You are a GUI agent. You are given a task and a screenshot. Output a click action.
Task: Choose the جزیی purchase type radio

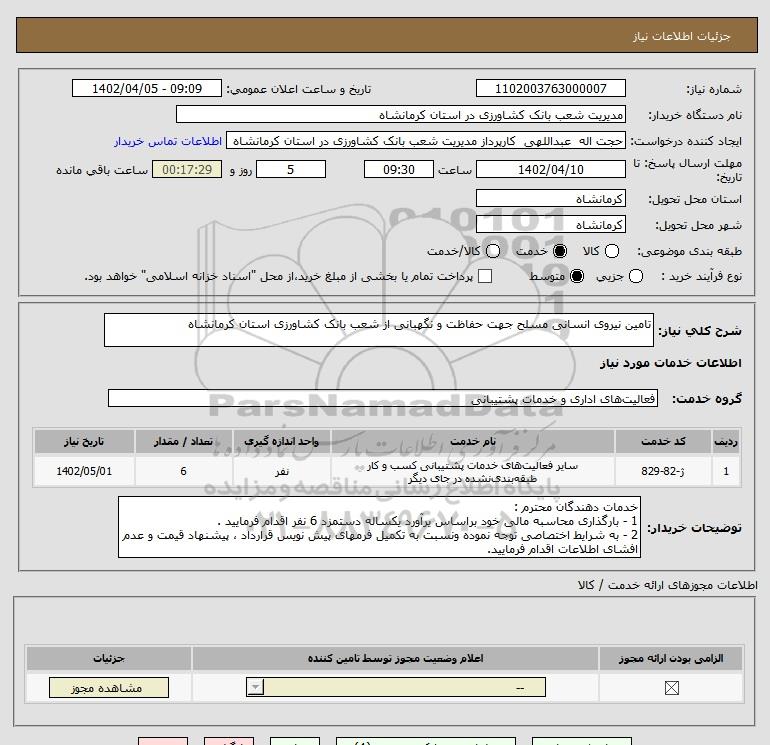coord(636,276)
